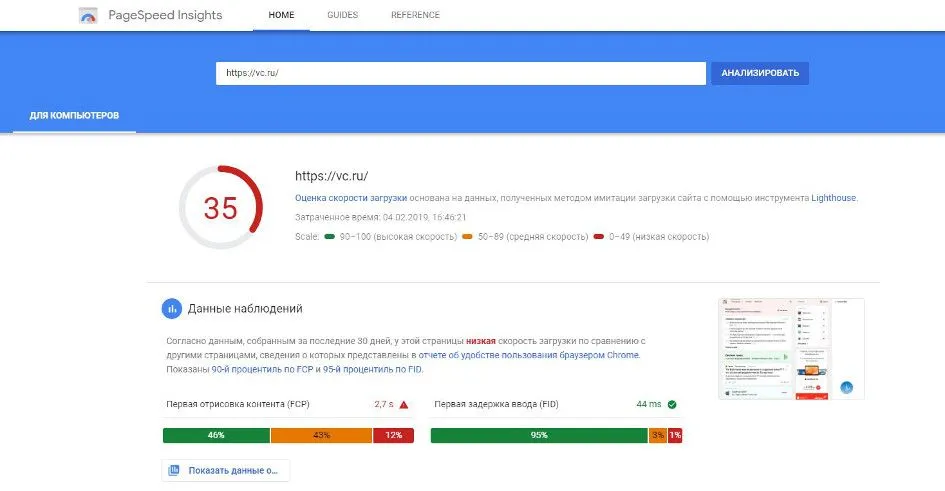This screenshot has width=945, height=491.
Task: Click the FCP red 12% bar segment
Action: [x=394, y=435]
